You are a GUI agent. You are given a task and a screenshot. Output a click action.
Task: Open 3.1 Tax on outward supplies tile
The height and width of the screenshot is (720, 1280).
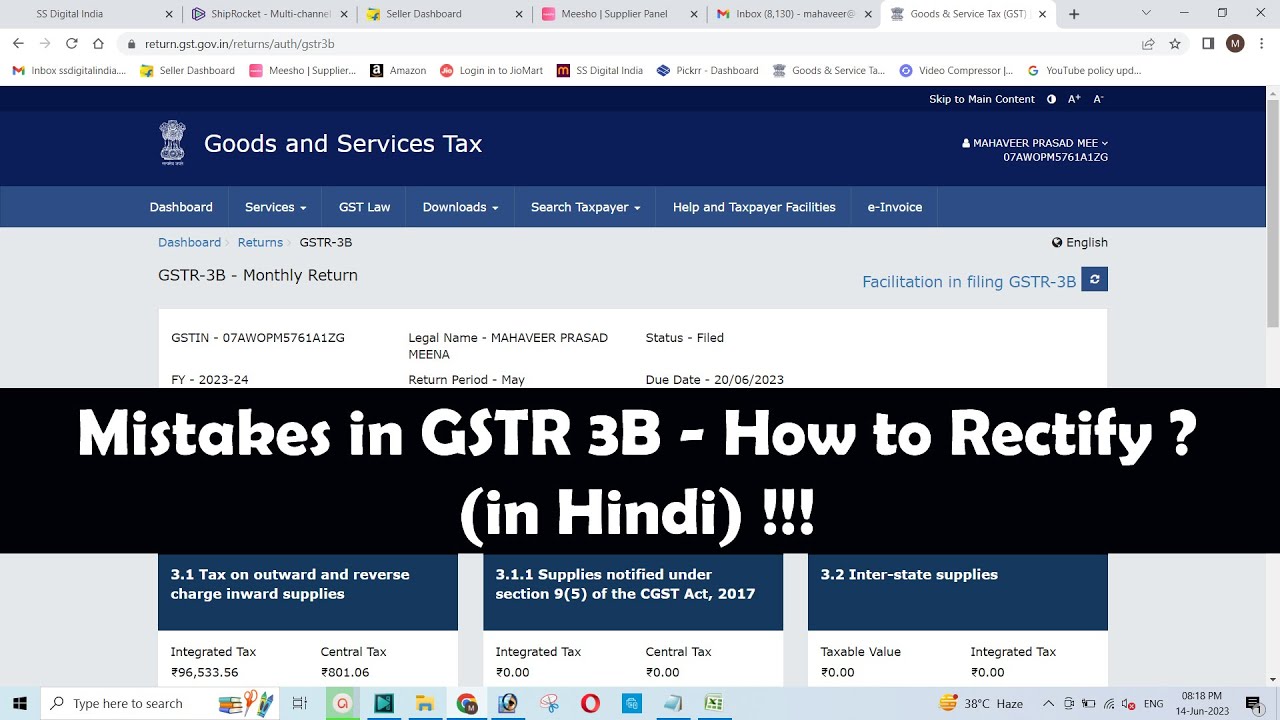click(307, 592)
